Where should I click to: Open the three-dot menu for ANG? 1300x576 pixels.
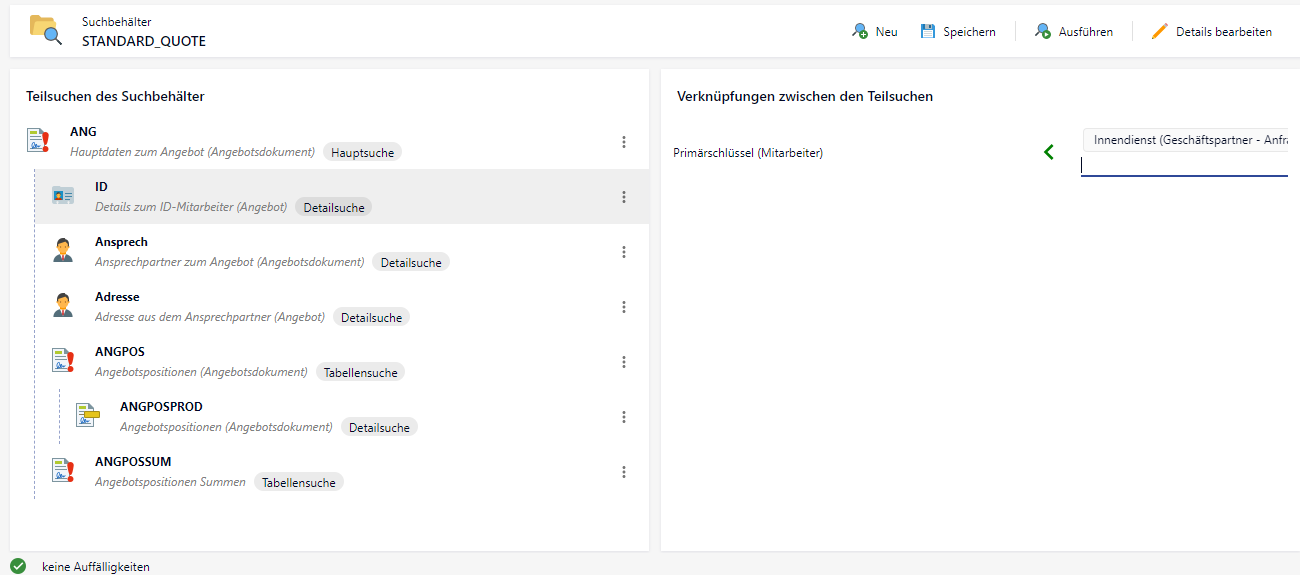pos(624,142)
